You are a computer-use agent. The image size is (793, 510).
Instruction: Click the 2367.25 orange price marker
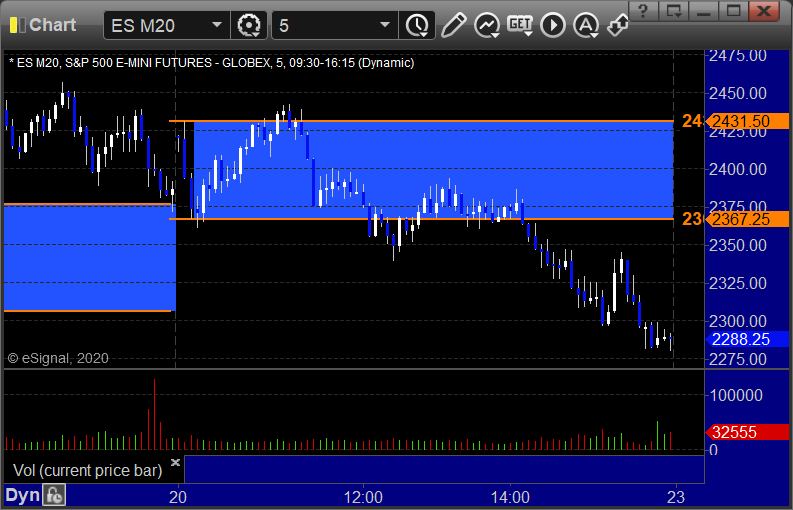(x=747, y=219)
